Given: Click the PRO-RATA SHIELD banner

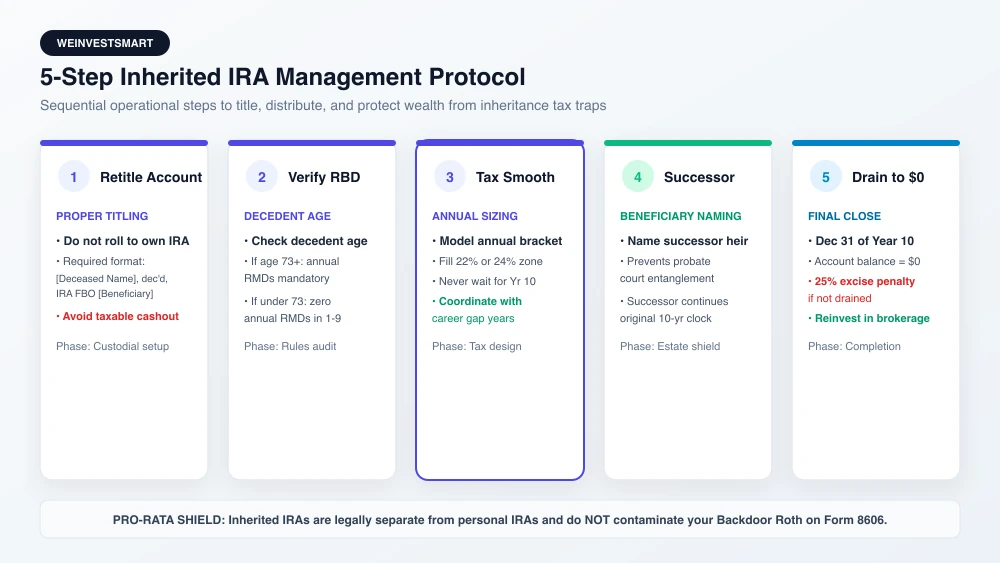Looking at the screenshot, I should tap(500, 520).
